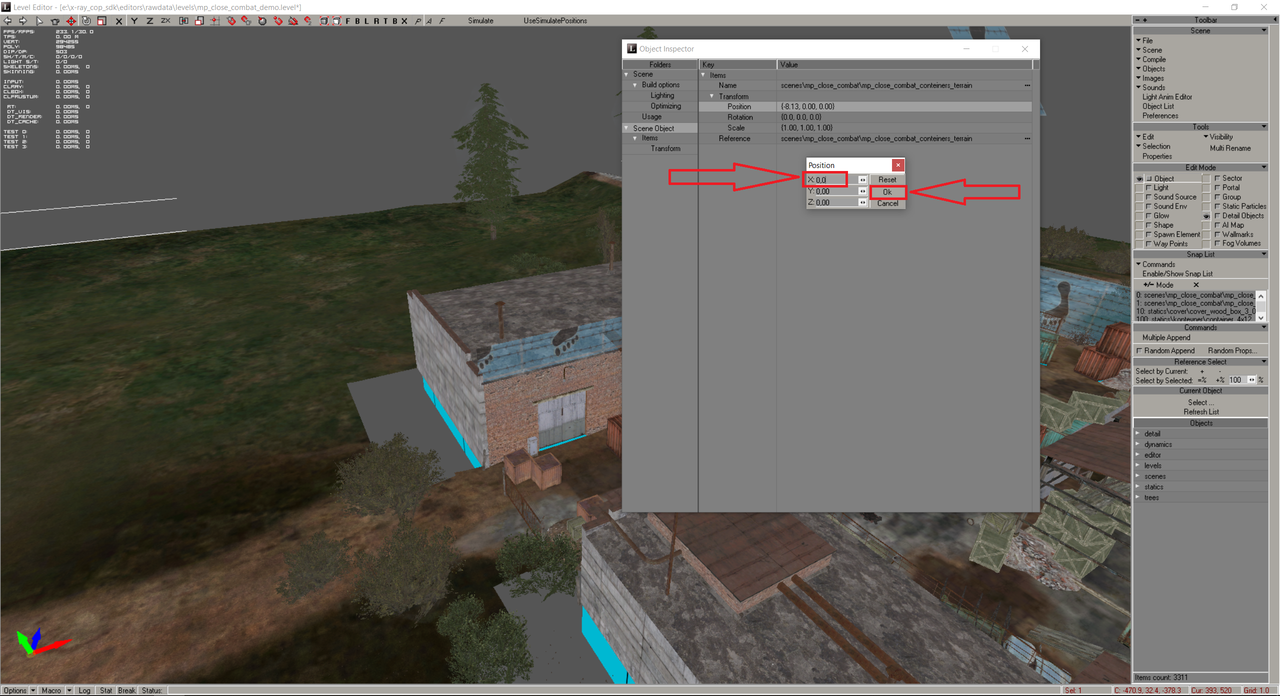The height and width of the screenshot is (696, 1280).
Task: Toggle Detail Objects visibility eye
Action: click(1207, 216)
